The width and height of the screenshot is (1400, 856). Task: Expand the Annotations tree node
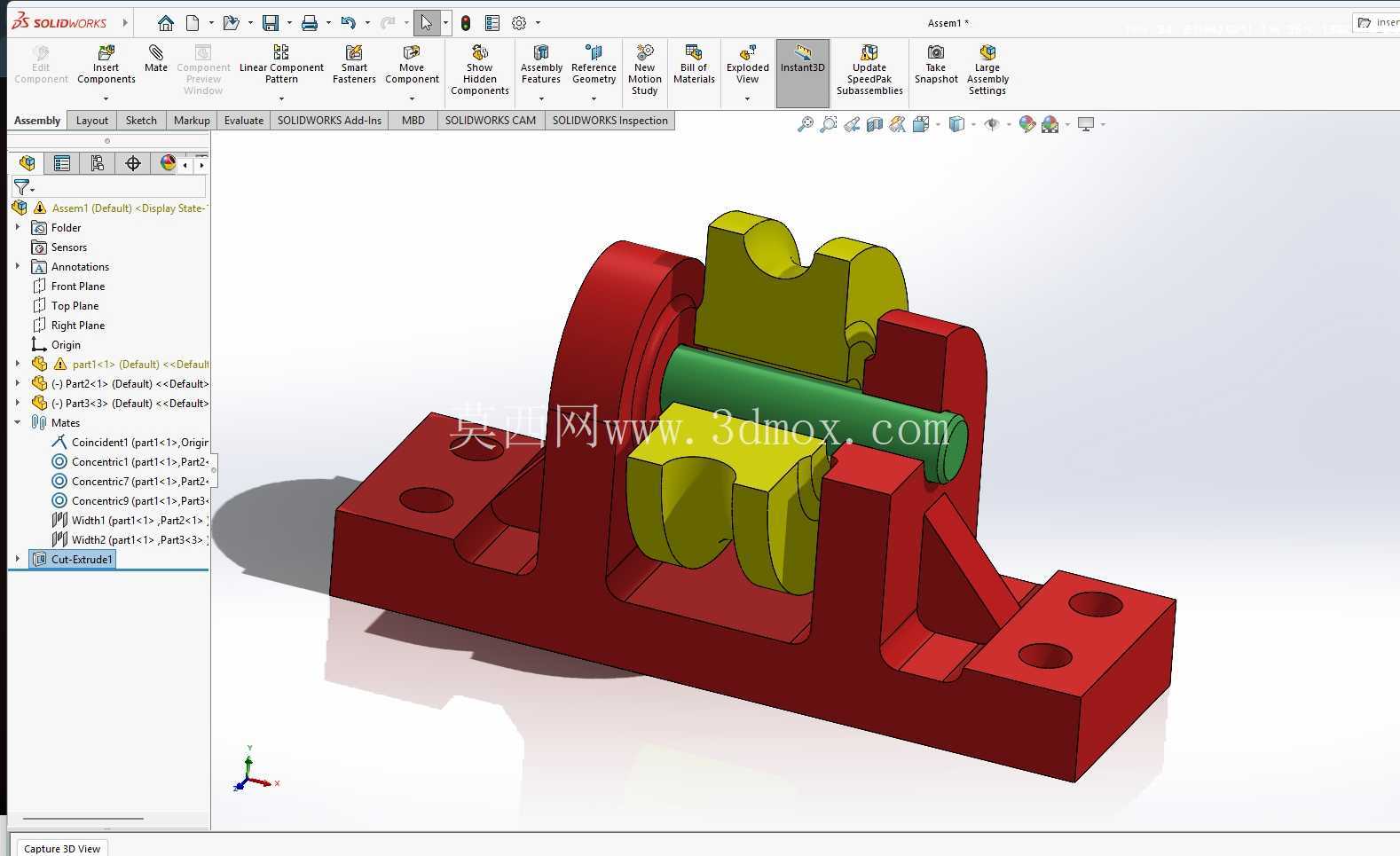click(x=18, y=266)
